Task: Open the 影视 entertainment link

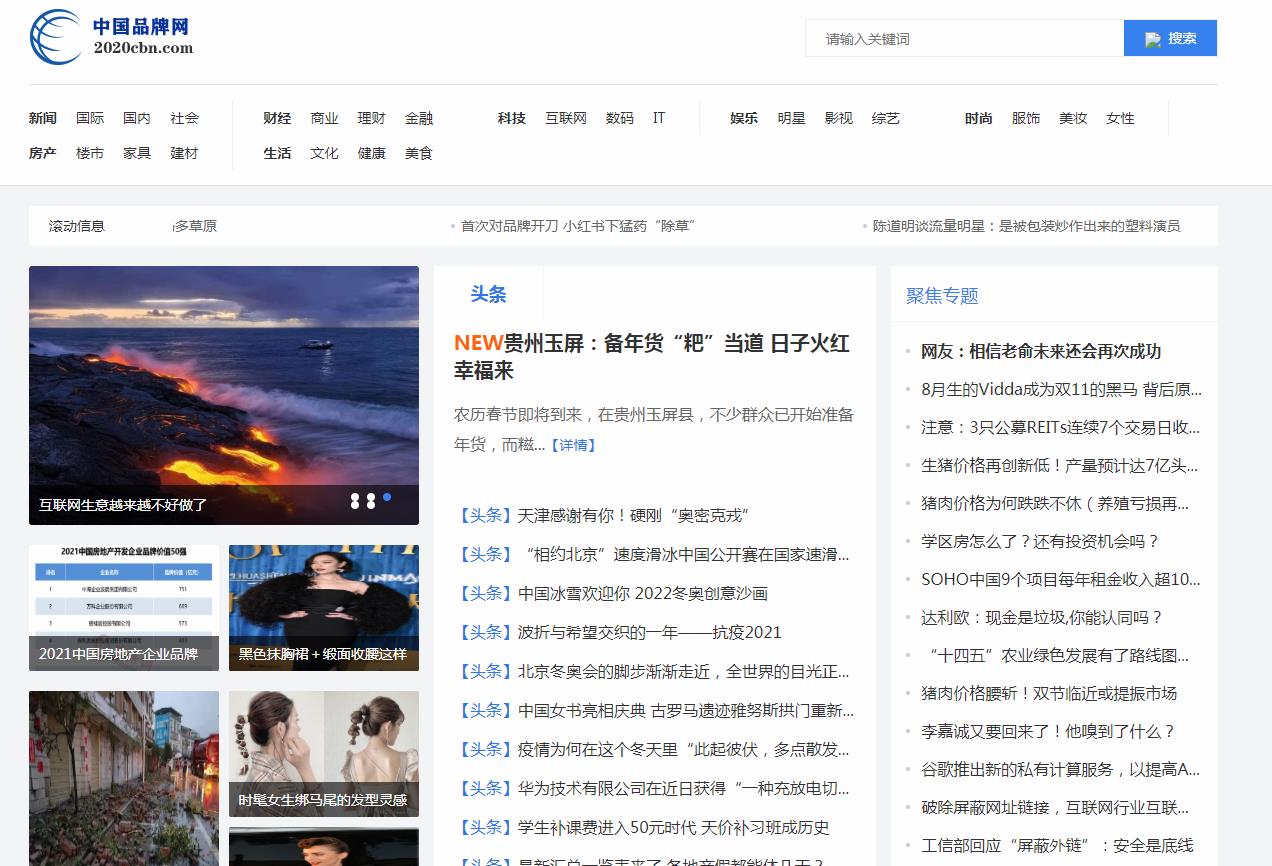Action: point(838,118)
